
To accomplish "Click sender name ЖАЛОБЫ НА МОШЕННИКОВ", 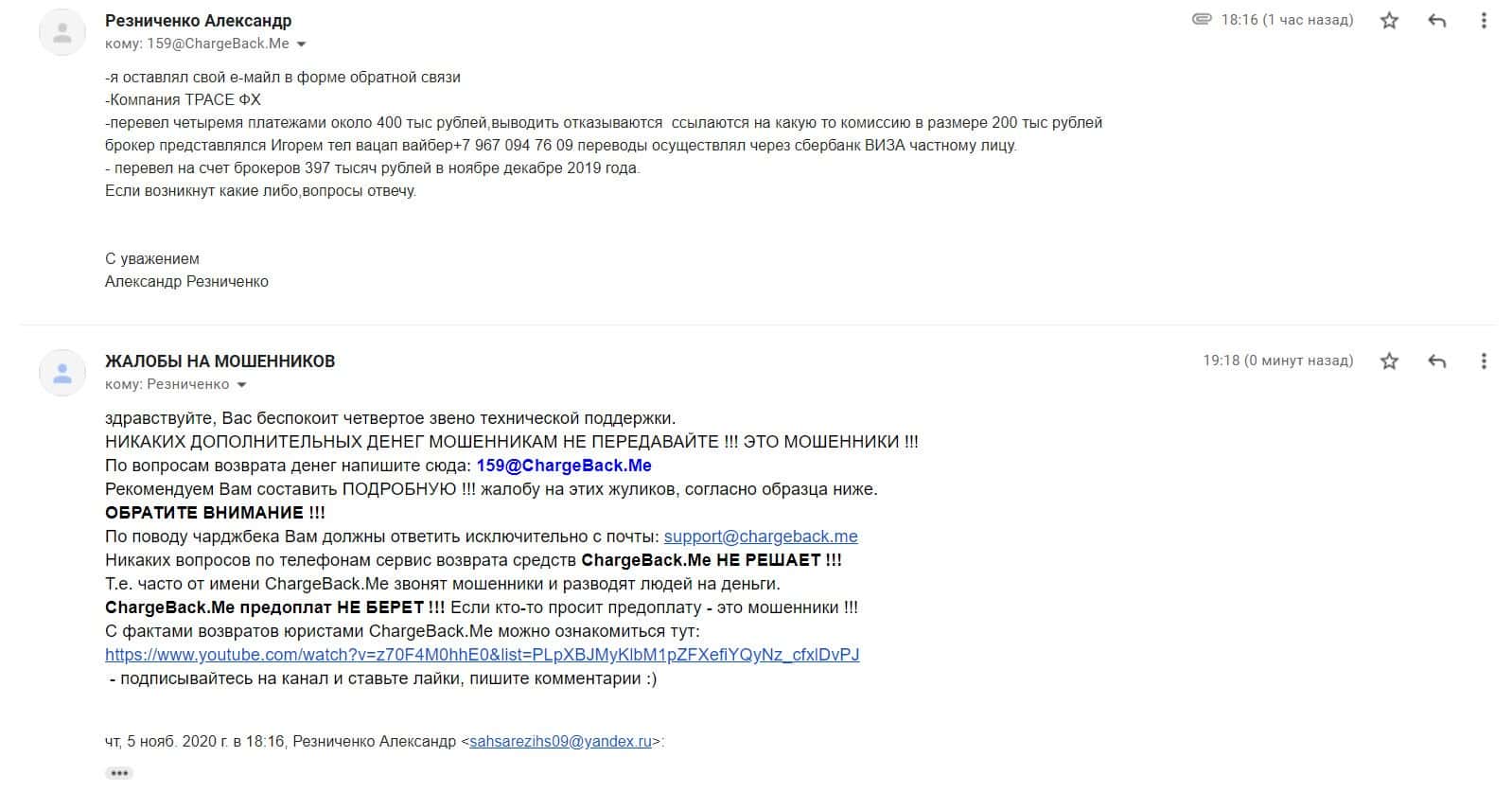I will pos(220,361).
